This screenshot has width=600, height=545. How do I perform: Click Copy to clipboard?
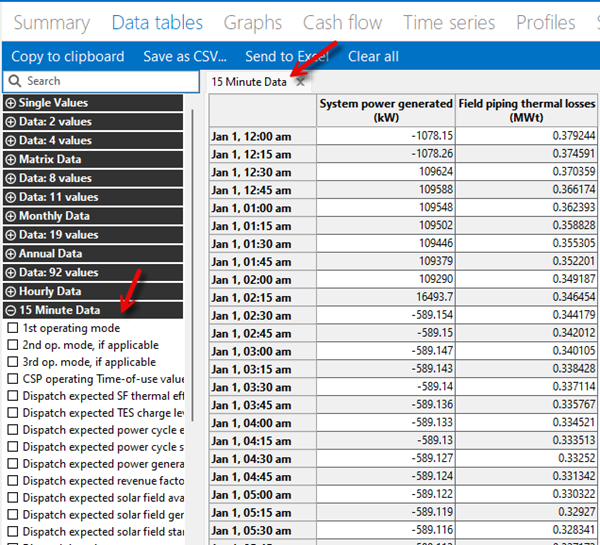click(68, 56)
